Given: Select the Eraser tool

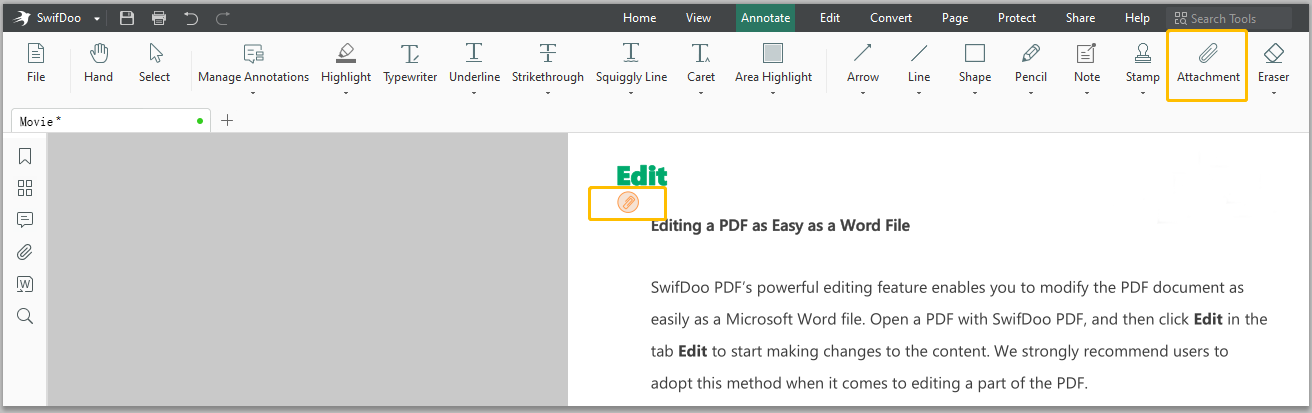Looking at the screenshot, I should 1274,63.
